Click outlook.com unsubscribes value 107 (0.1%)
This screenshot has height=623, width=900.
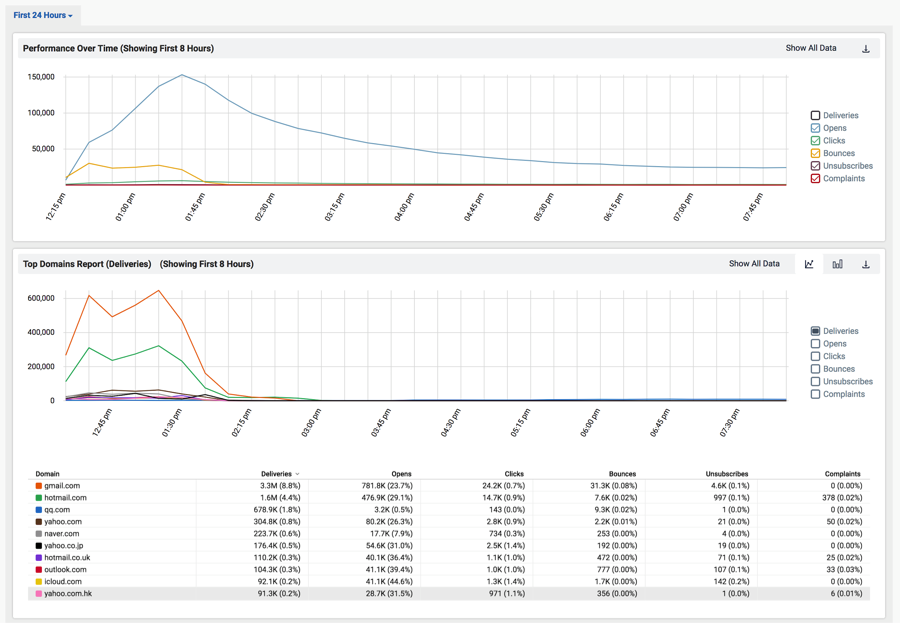pyautogui.click(x=731, y=570)
